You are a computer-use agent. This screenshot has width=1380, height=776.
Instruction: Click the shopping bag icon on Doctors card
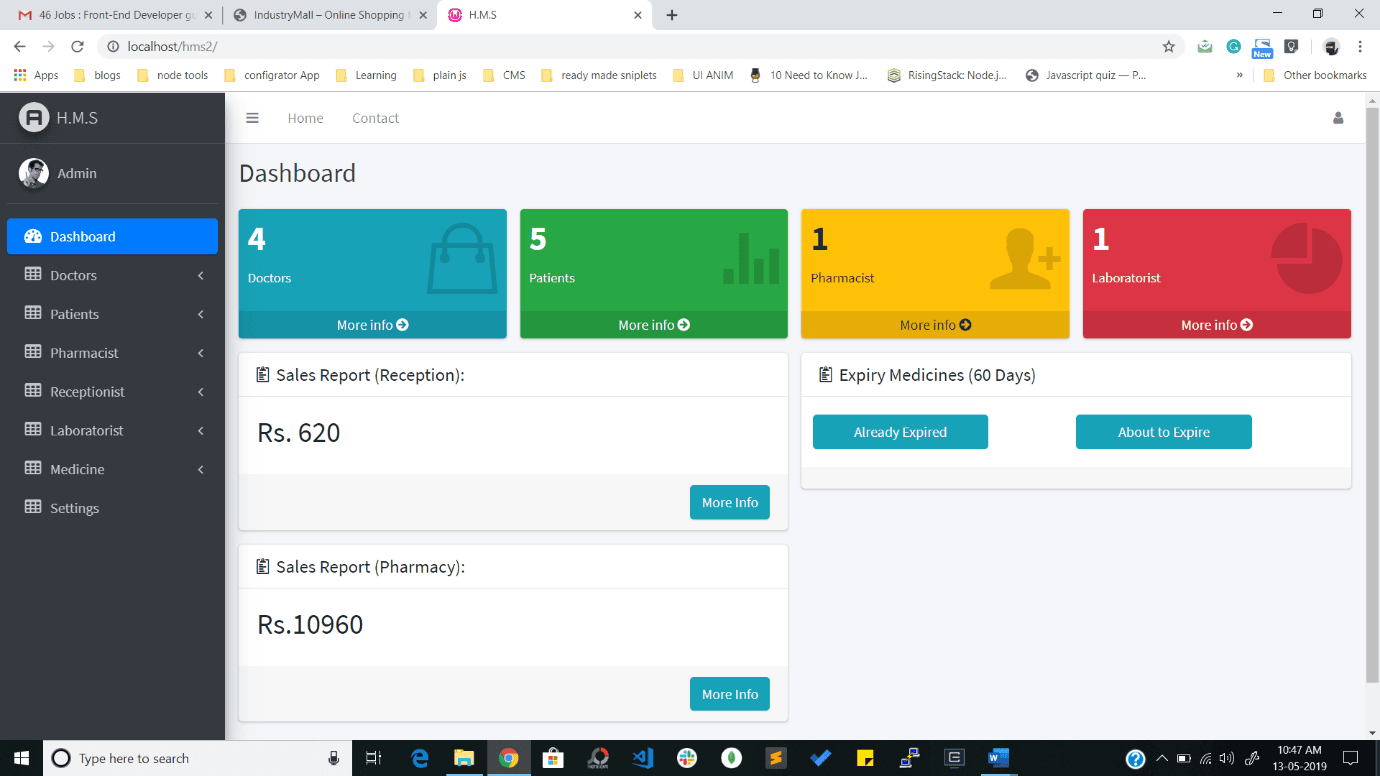pyautogui.click(x=462, y=257)
